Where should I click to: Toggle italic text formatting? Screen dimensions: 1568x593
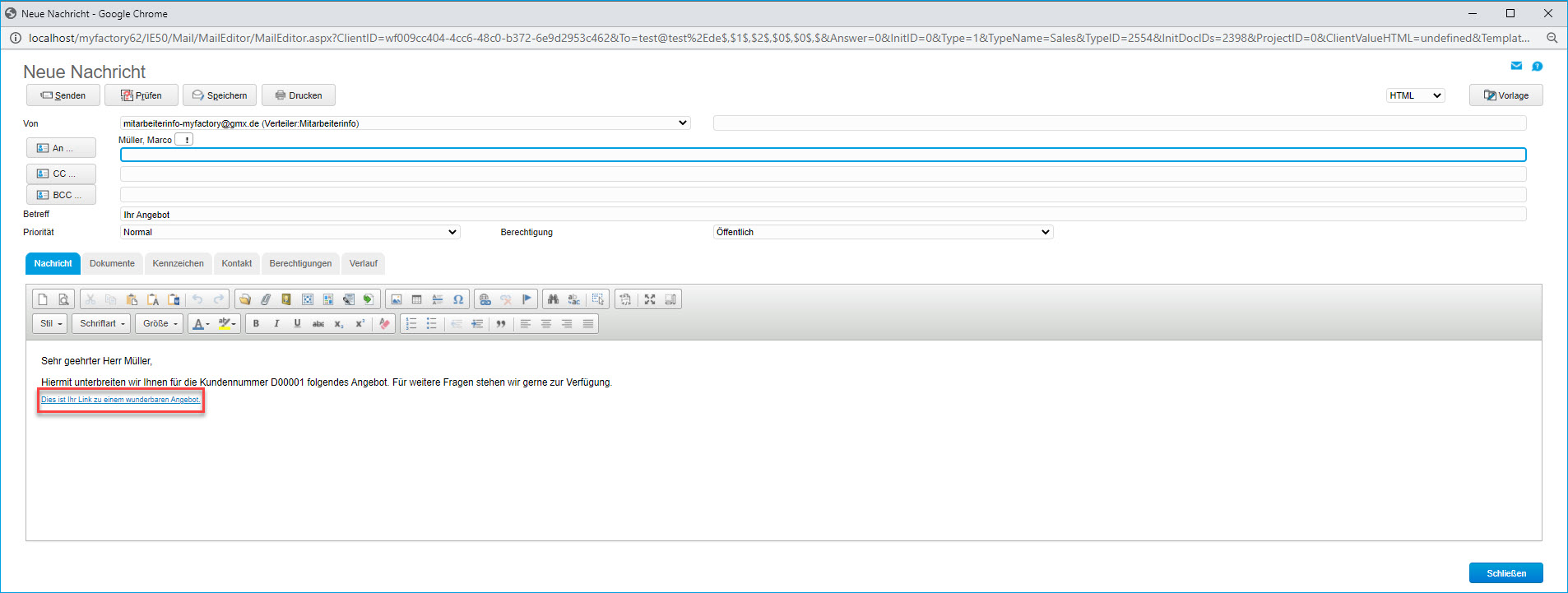[276, 324]
